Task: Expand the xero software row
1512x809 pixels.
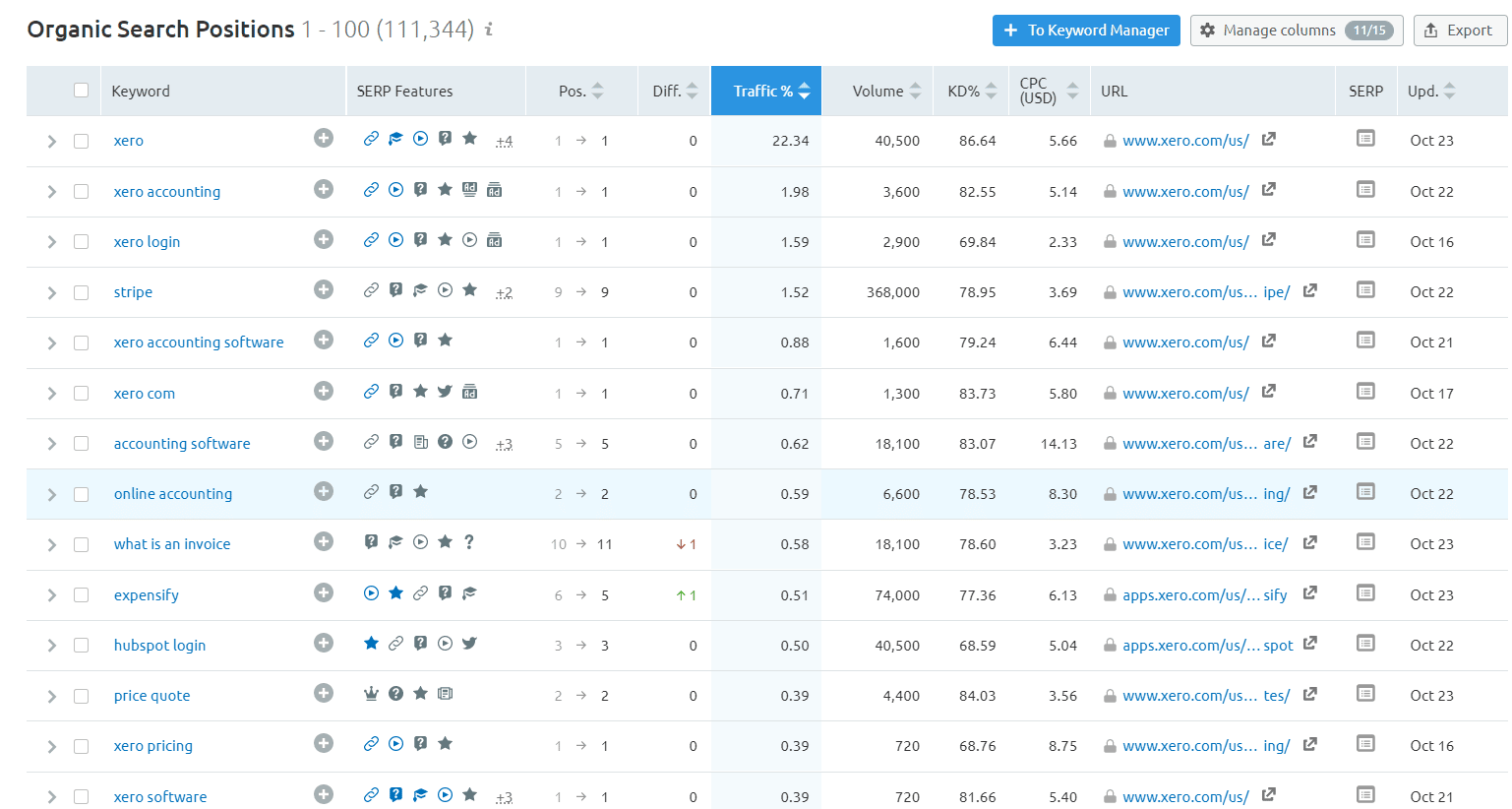Action: (x=51, y=797)
